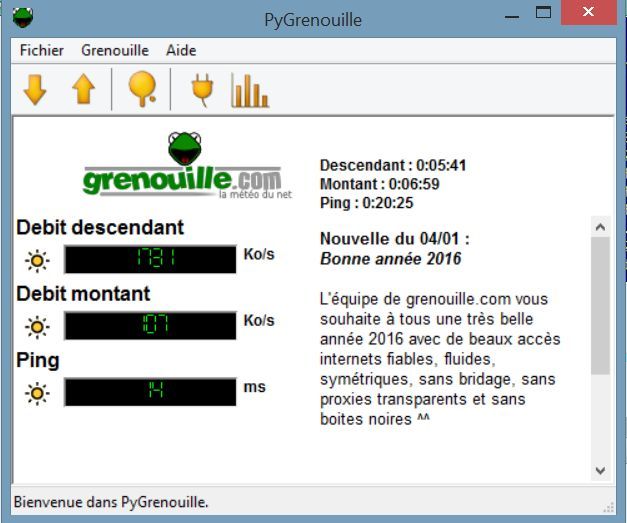Viewport: 627px width, 523px height.
Task: Click the news scrollbar up arrow
Action: click(x=600, y=227)
